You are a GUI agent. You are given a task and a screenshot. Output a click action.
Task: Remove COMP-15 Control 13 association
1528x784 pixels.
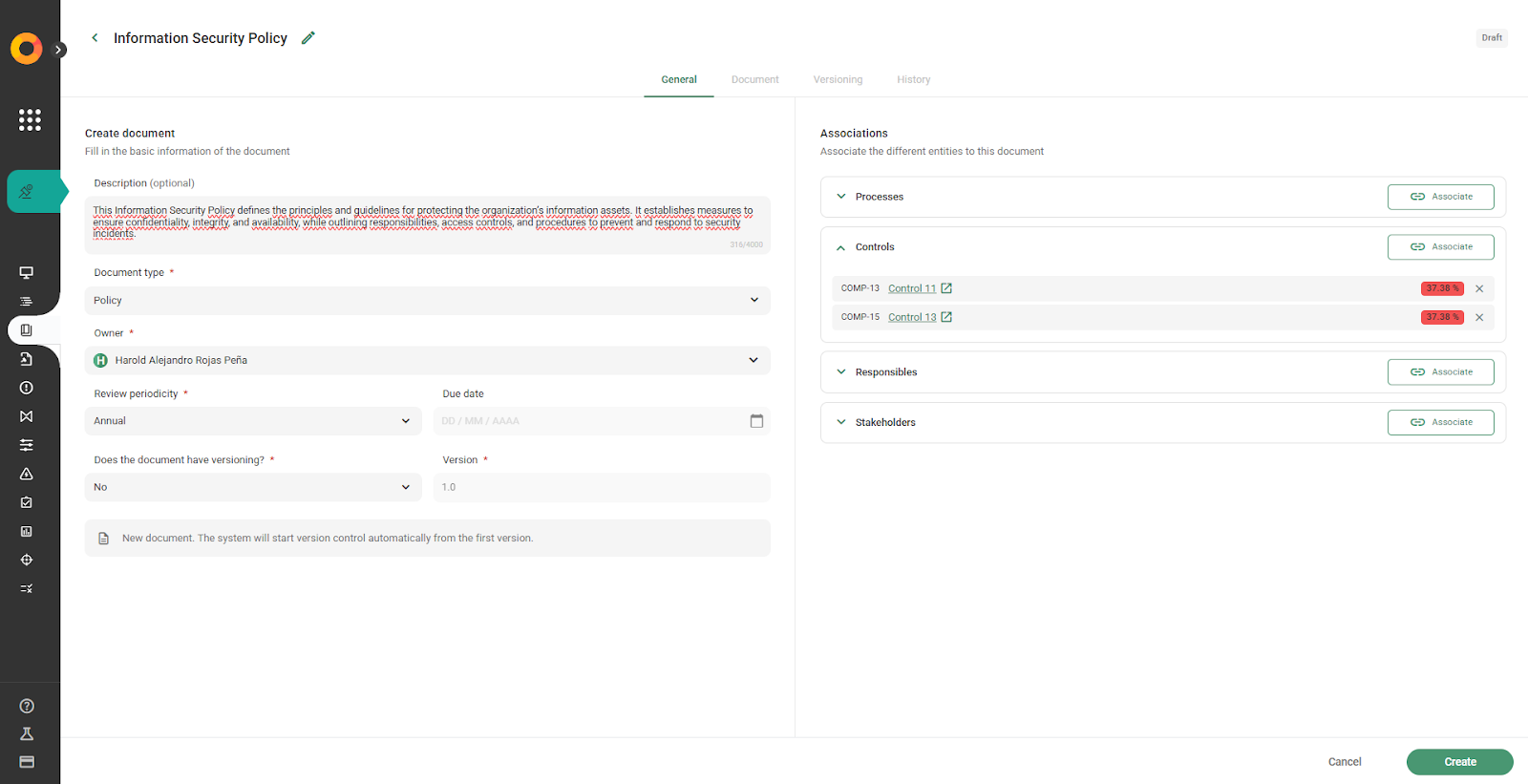point(1479,317)
